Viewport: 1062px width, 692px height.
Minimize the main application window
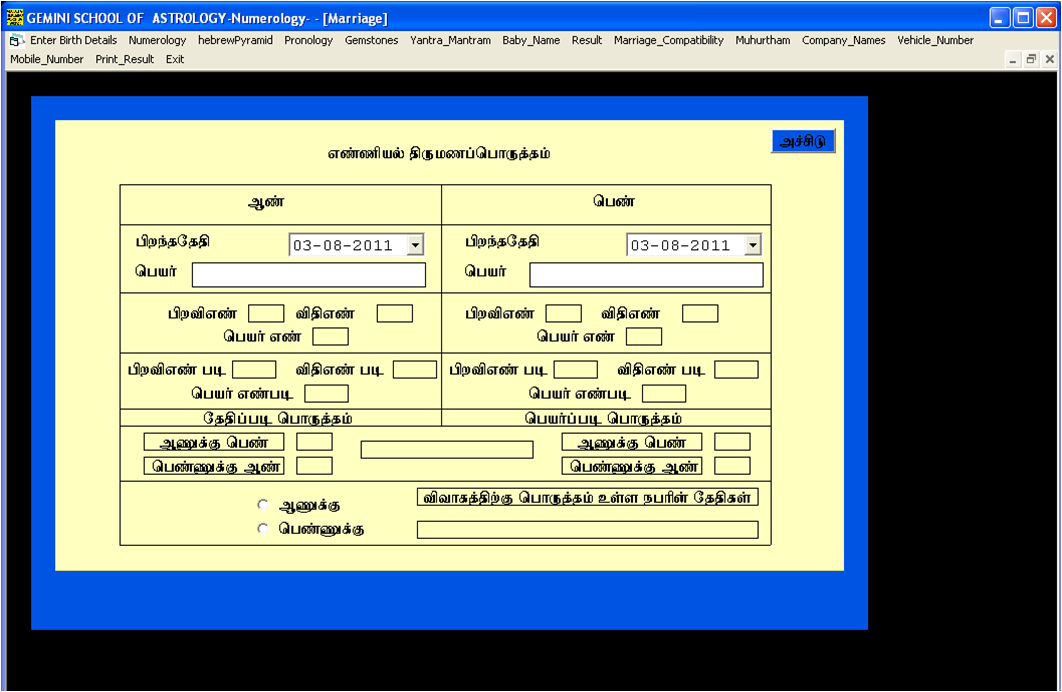pyautogui.click(x=1000, y=18)
